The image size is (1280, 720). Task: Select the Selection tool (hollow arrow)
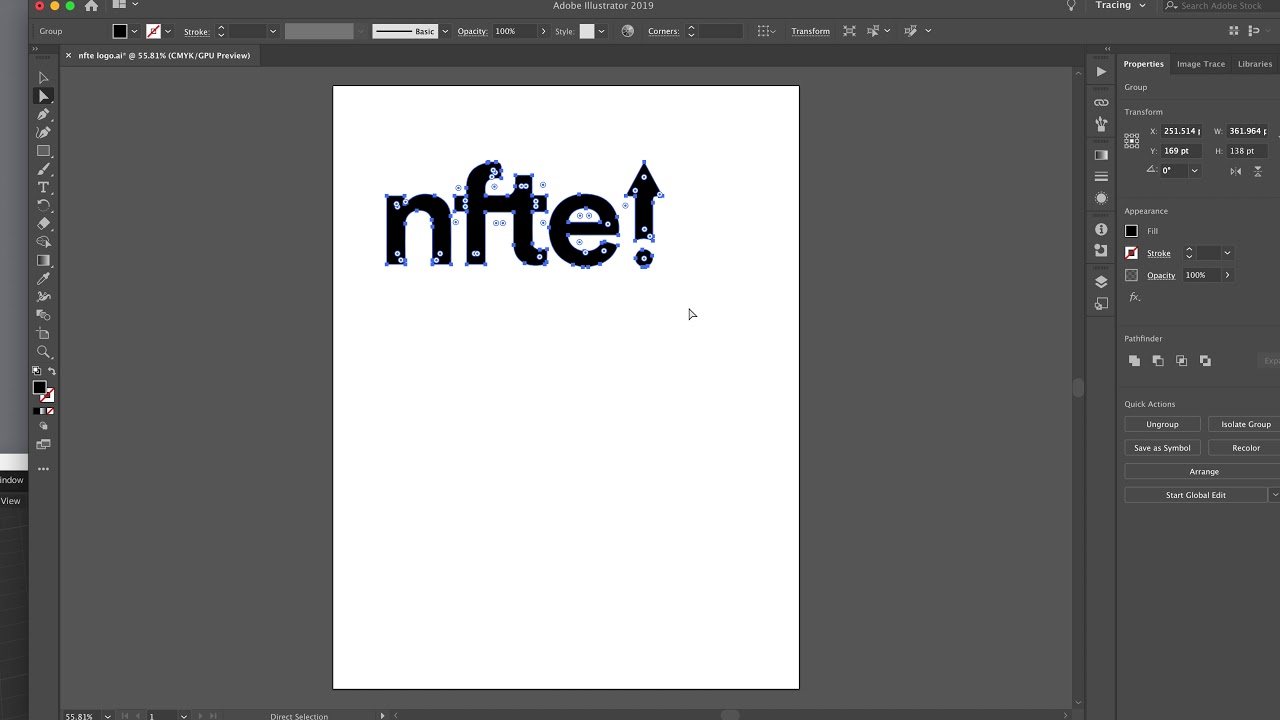[43, 77]
